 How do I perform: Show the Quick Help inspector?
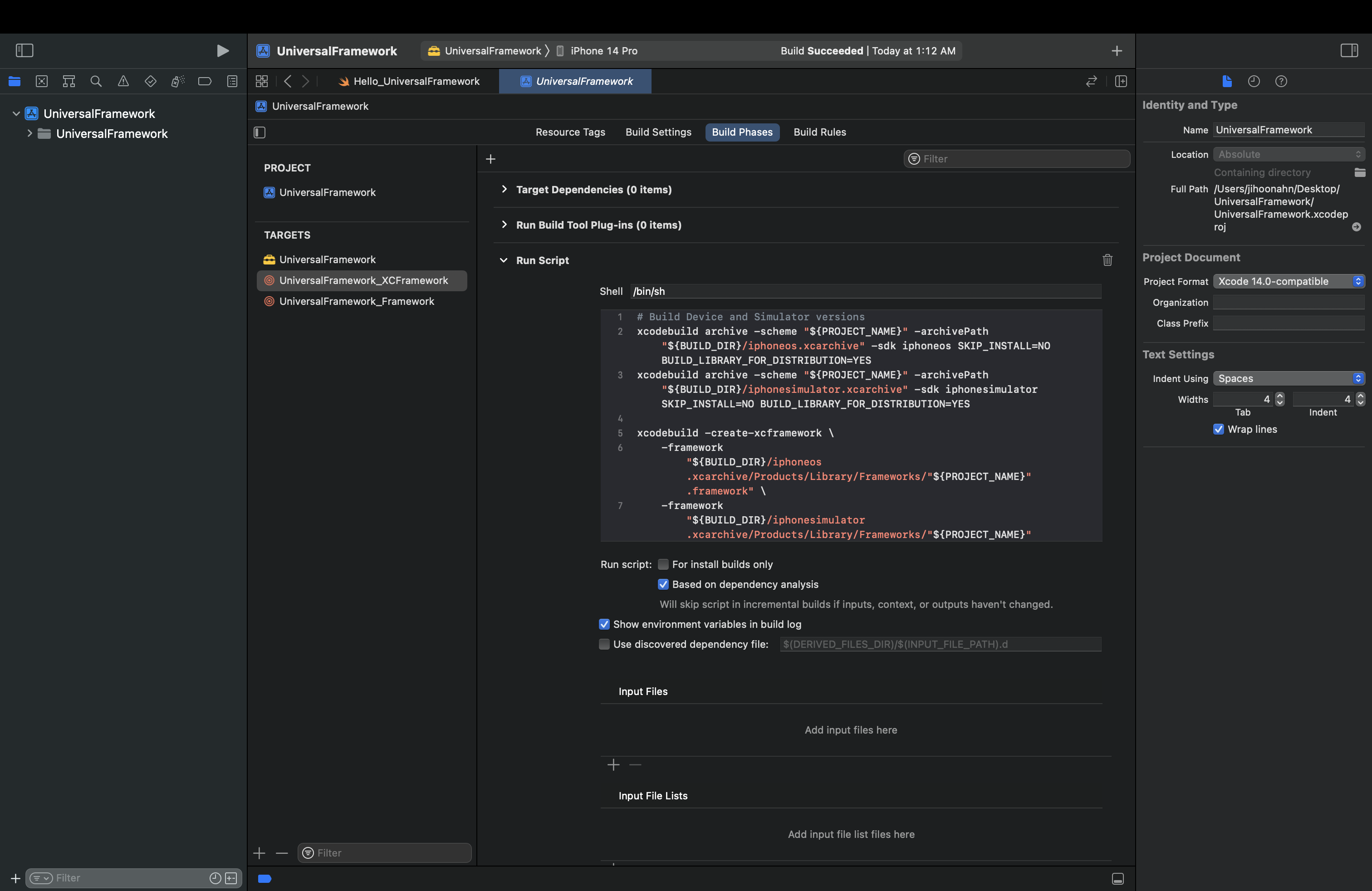pyautogui.click(x=1281, y=81)
